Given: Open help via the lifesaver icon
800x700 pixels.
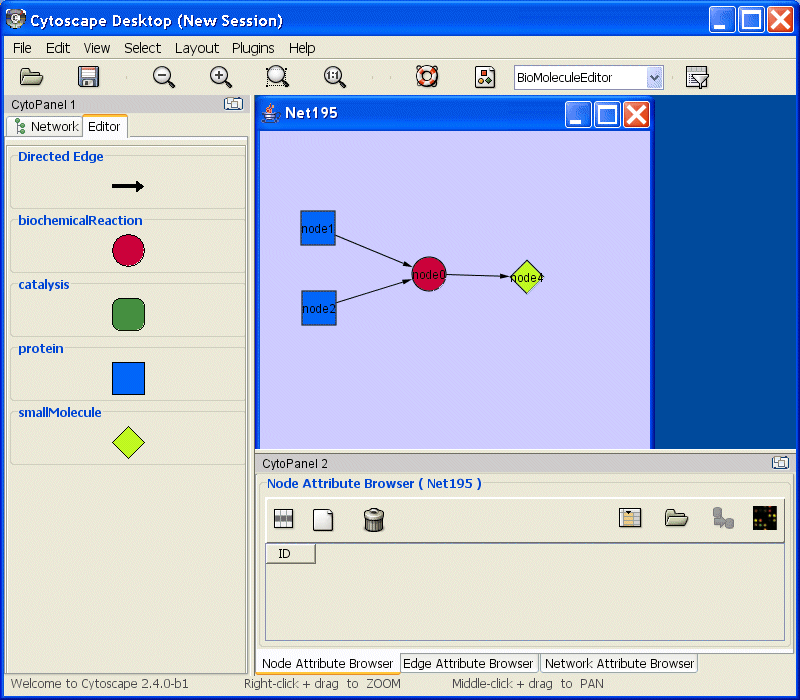Looking at the screenshot, I should click(427, 77).
